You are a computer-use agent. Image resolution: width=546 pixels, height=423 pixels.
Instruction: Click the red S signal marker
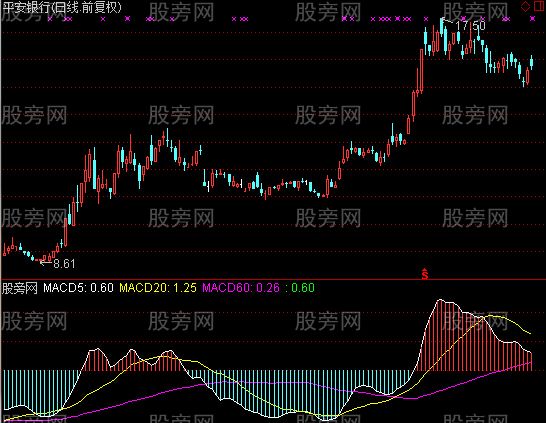[424, 274]
